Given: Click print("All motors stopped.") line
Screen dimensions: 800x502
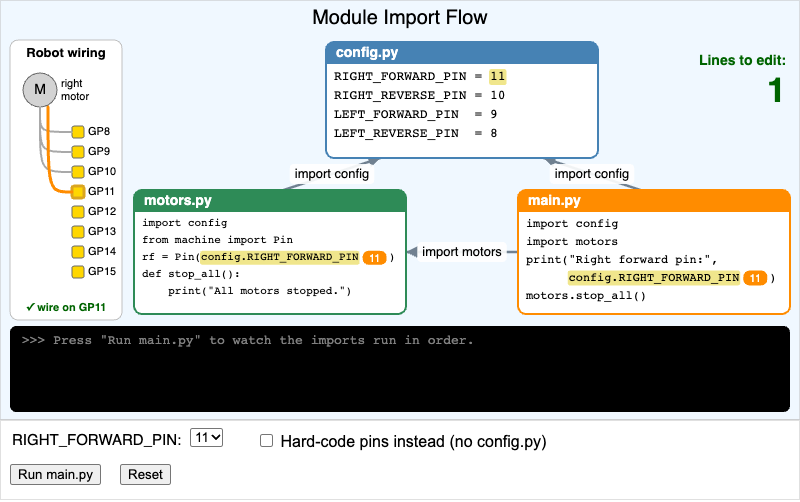Looking at the screenshot, I should pyautogui.click(x=260, y=291).
